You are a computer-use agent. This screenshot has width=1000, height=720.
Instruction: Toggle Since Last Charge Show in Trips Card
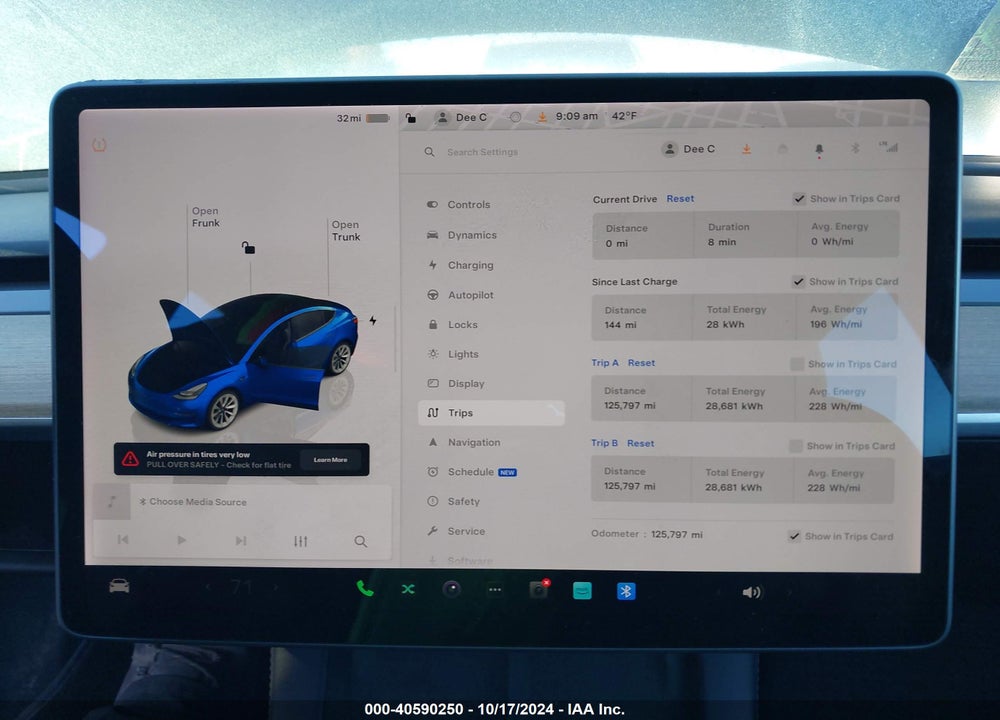(798, 281)
